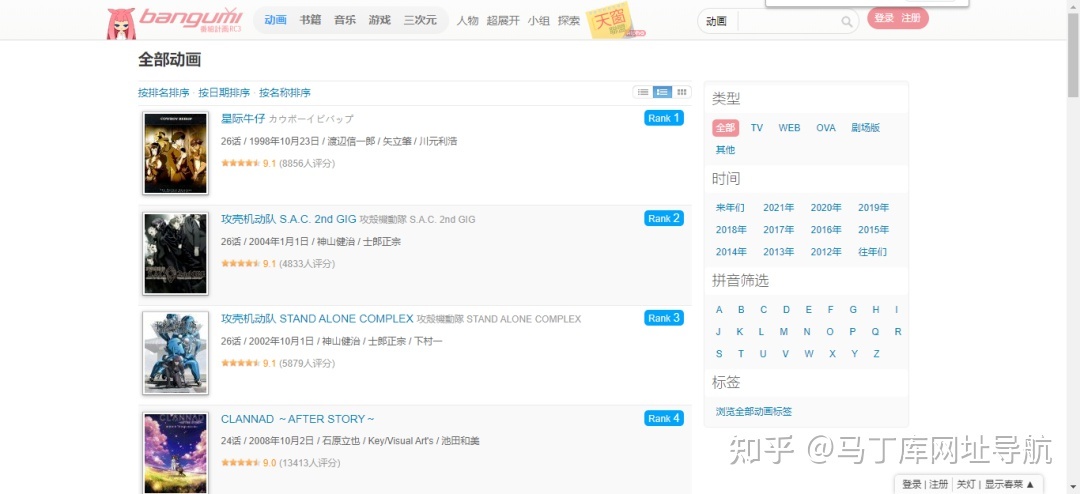This screenshot has width=1080, height=494.
Task: Select the detailed list view icon
Action: point(662,92)
